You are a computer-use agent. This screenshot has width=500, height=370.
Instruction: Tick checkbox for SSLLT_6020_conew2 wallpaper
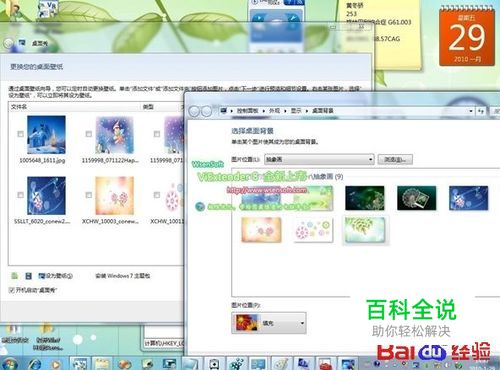click(x=21, y=195)
